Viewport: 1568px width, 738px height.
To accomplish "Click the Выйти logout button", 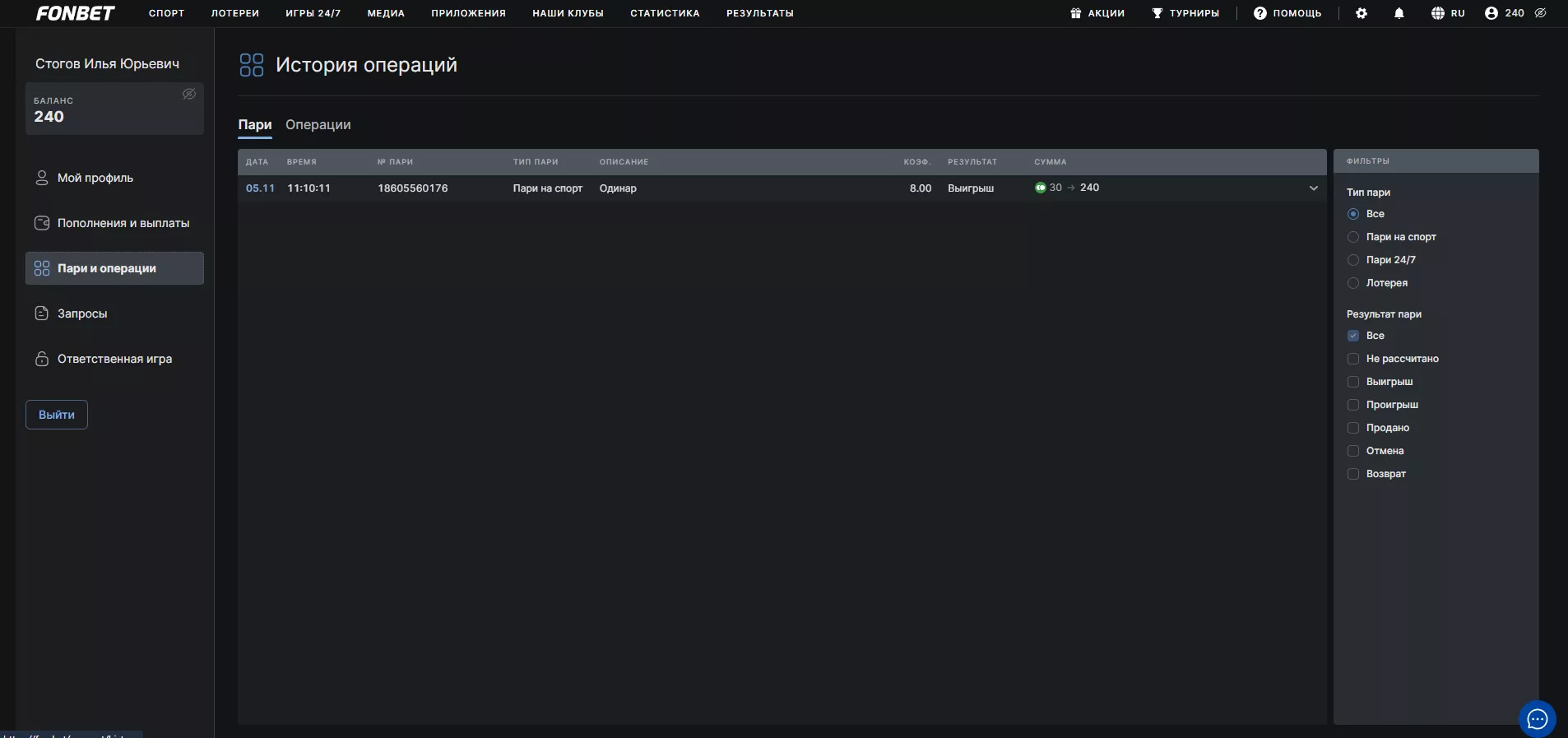I will (57, 415).
